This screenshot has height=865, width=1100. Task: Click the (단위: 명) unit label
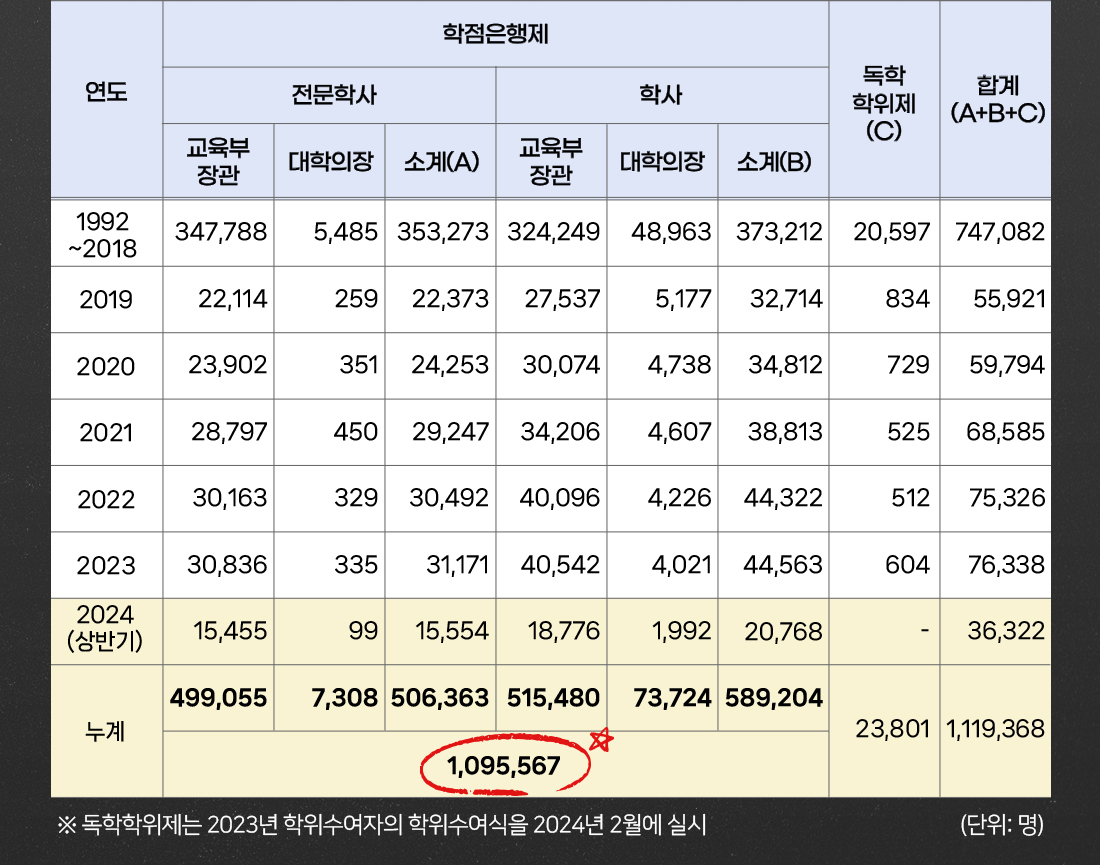coord(1000,825)
